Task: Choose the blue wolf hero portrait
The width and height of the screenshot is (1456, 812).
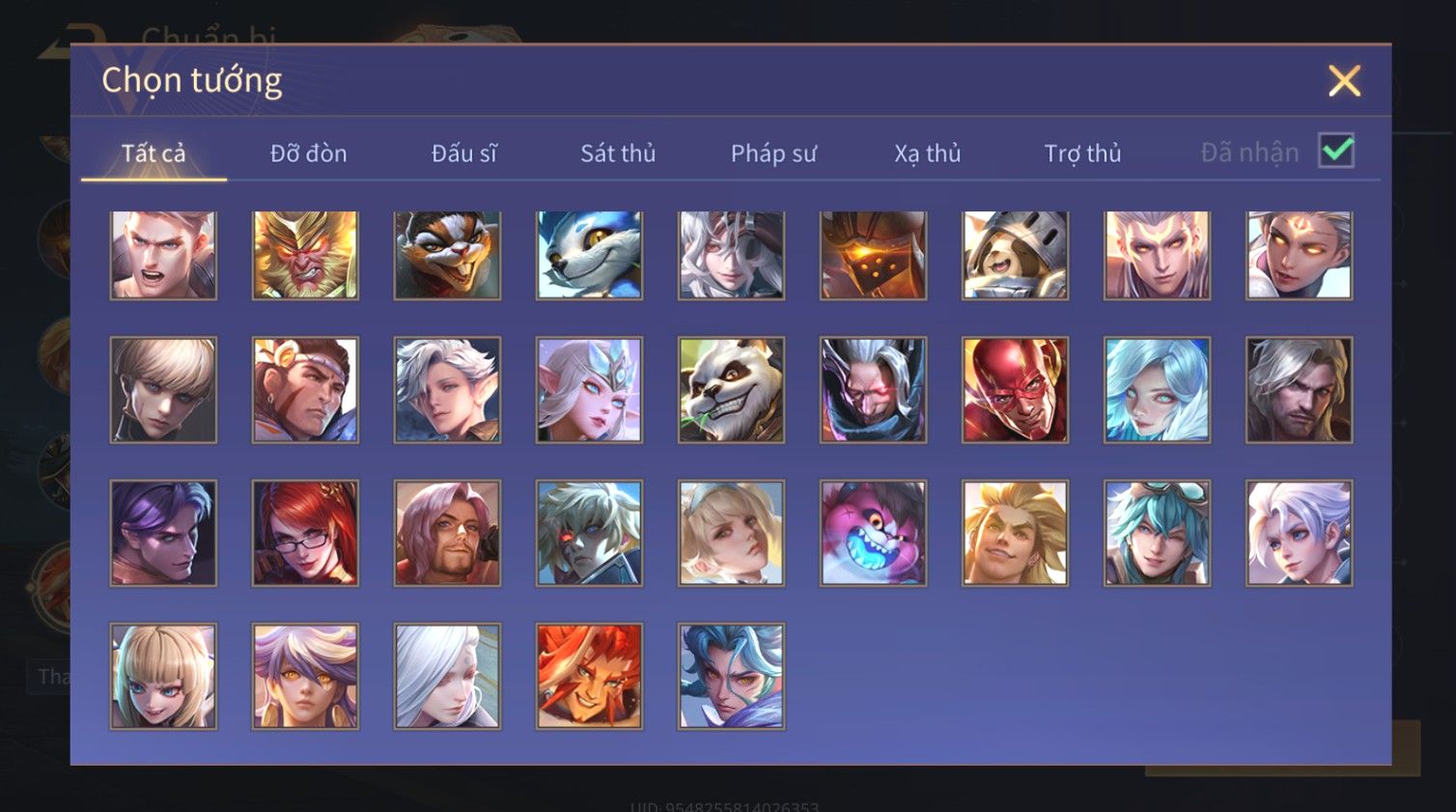Action: [589, 255]
